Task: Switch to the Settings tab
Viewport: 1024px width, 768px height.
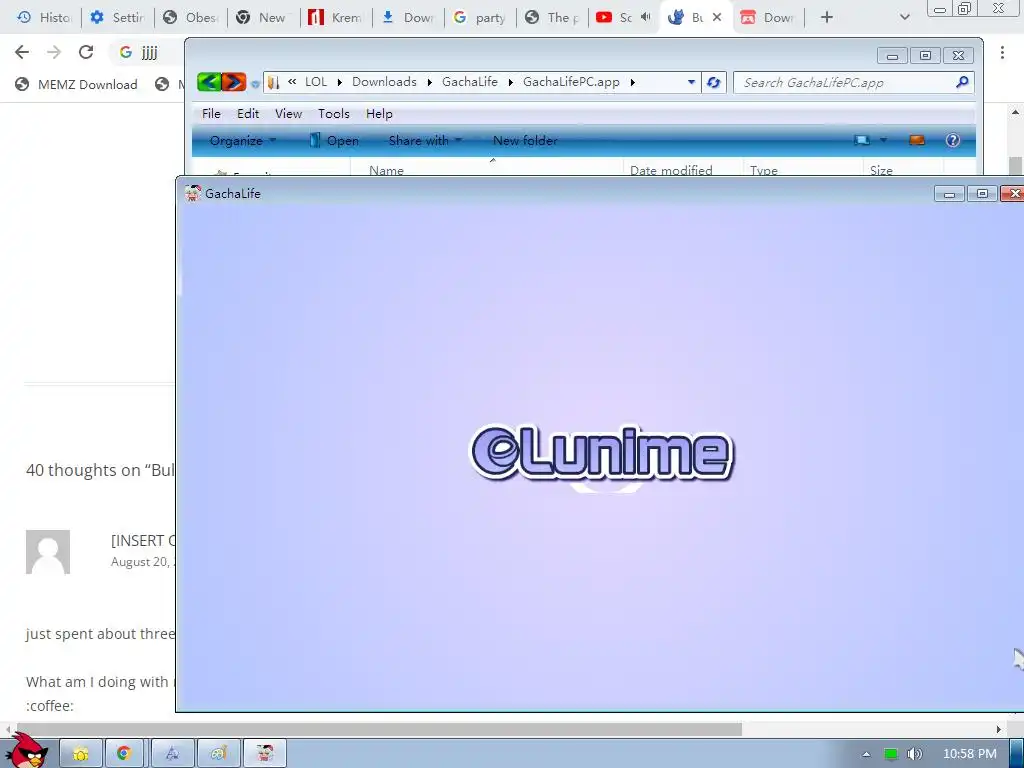Action: 118,18
